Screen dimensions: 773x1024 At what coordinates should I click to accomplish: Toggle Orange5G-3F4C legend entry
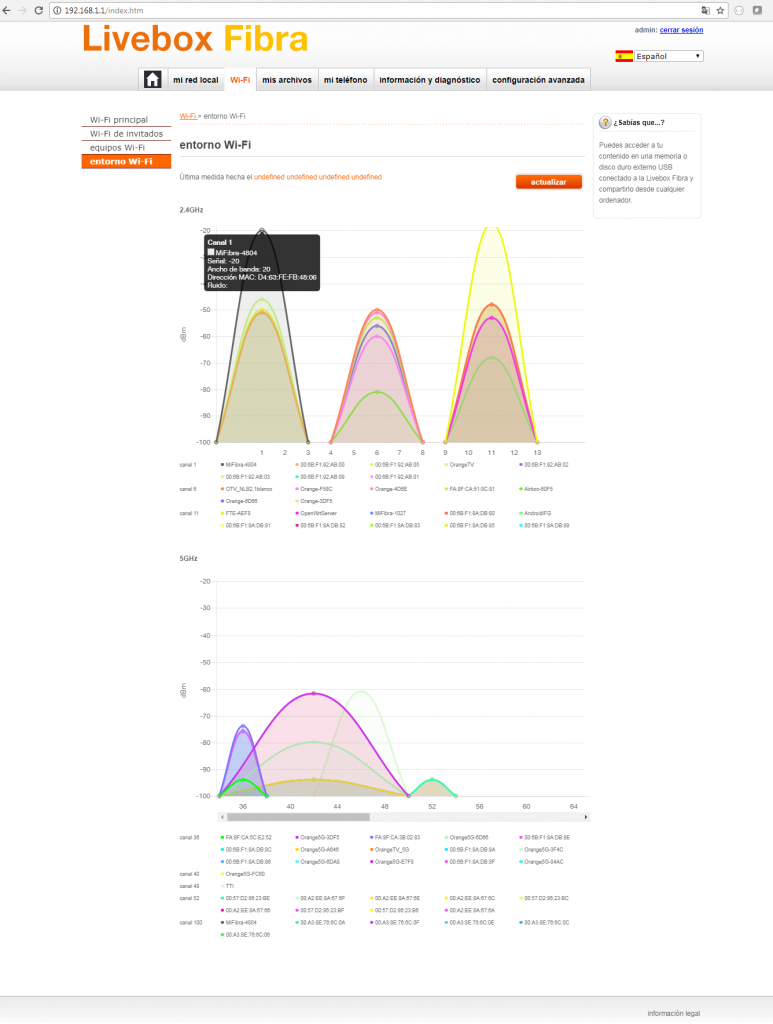(x=542, y=850)
